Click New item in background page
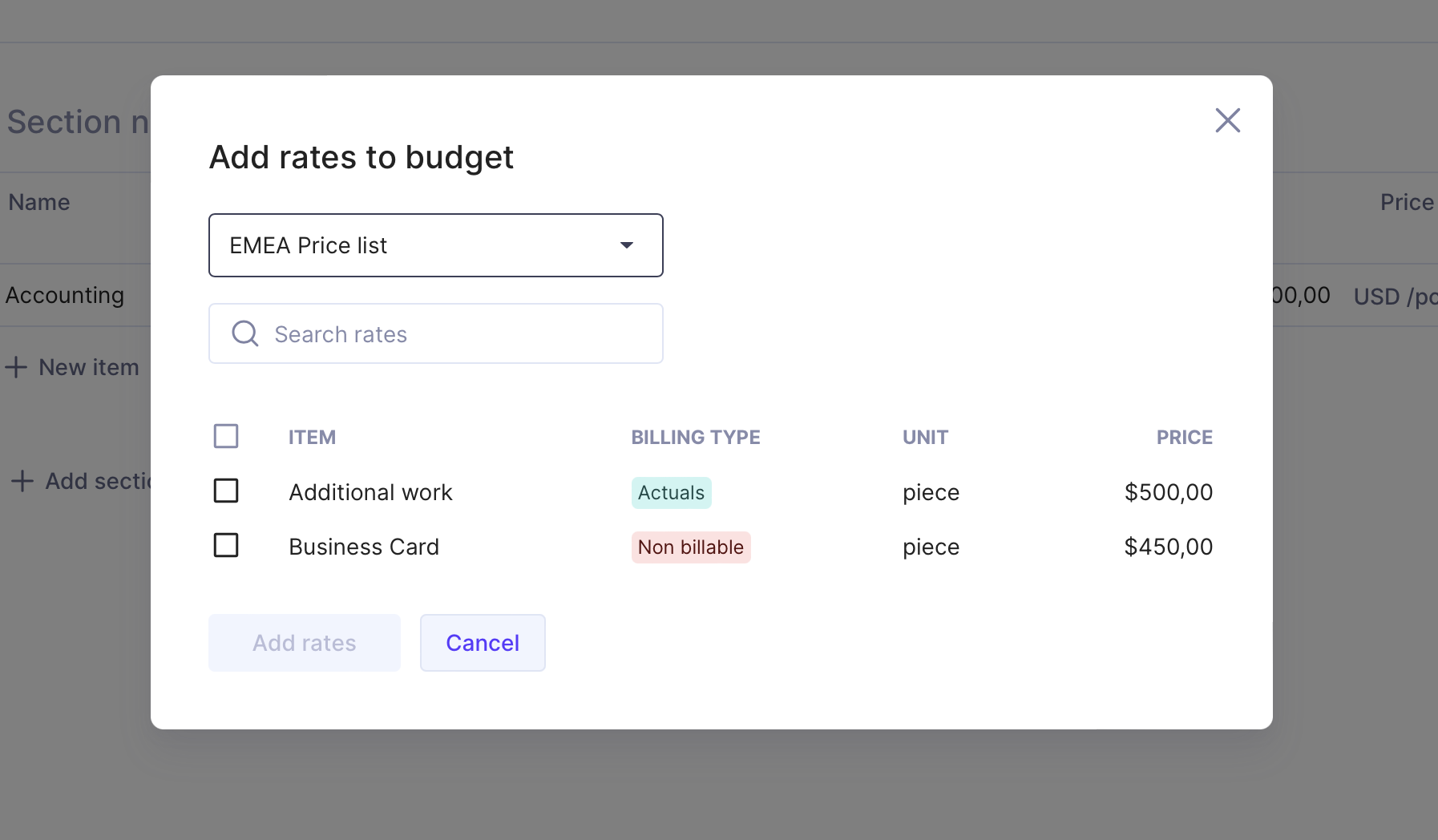The height and width of the screenshot is (840, 1438). click(89, 367)
